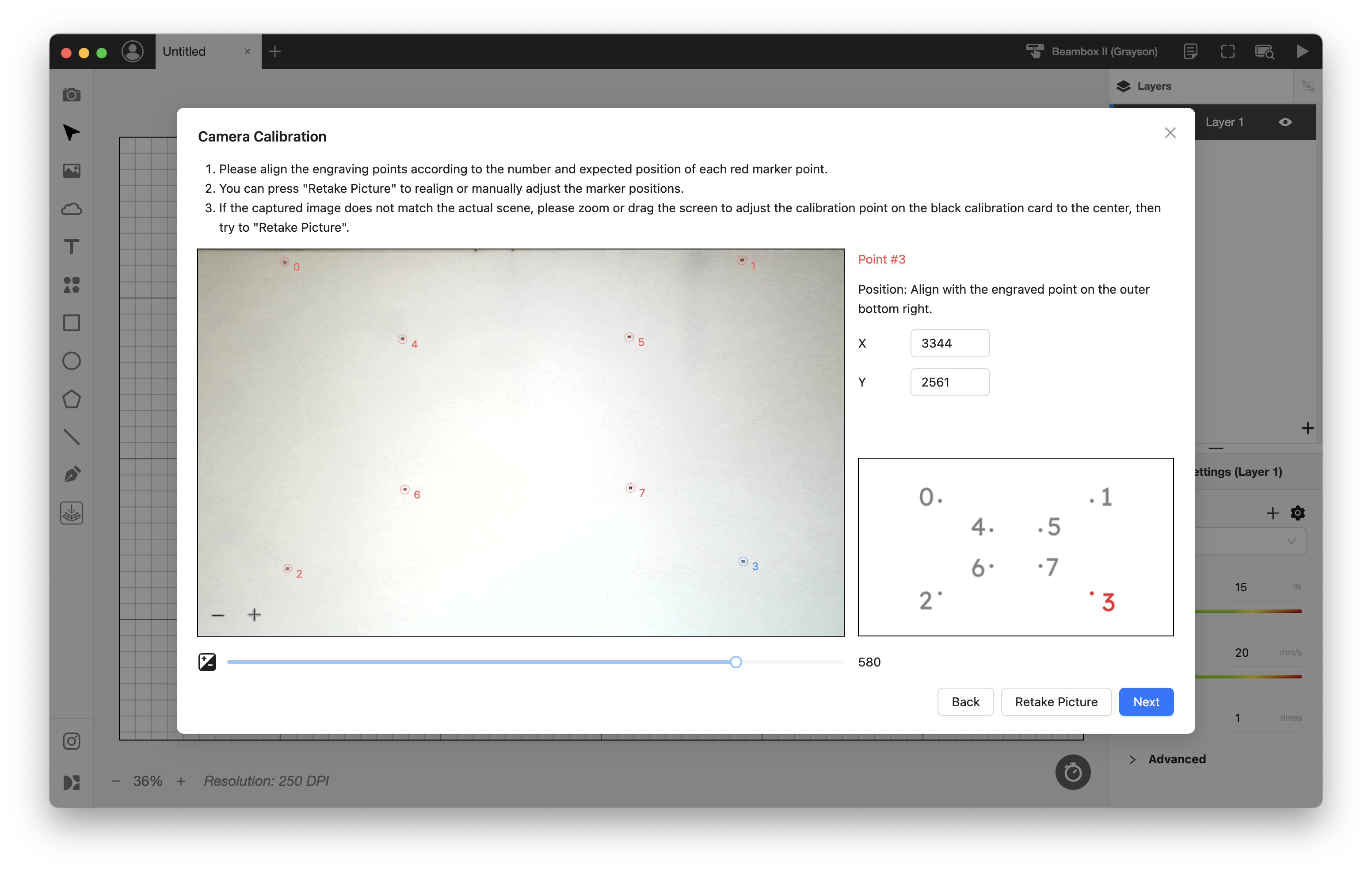Close the Untitled tab
Screen dimensions: 1372x873
[x=247, y=51]
